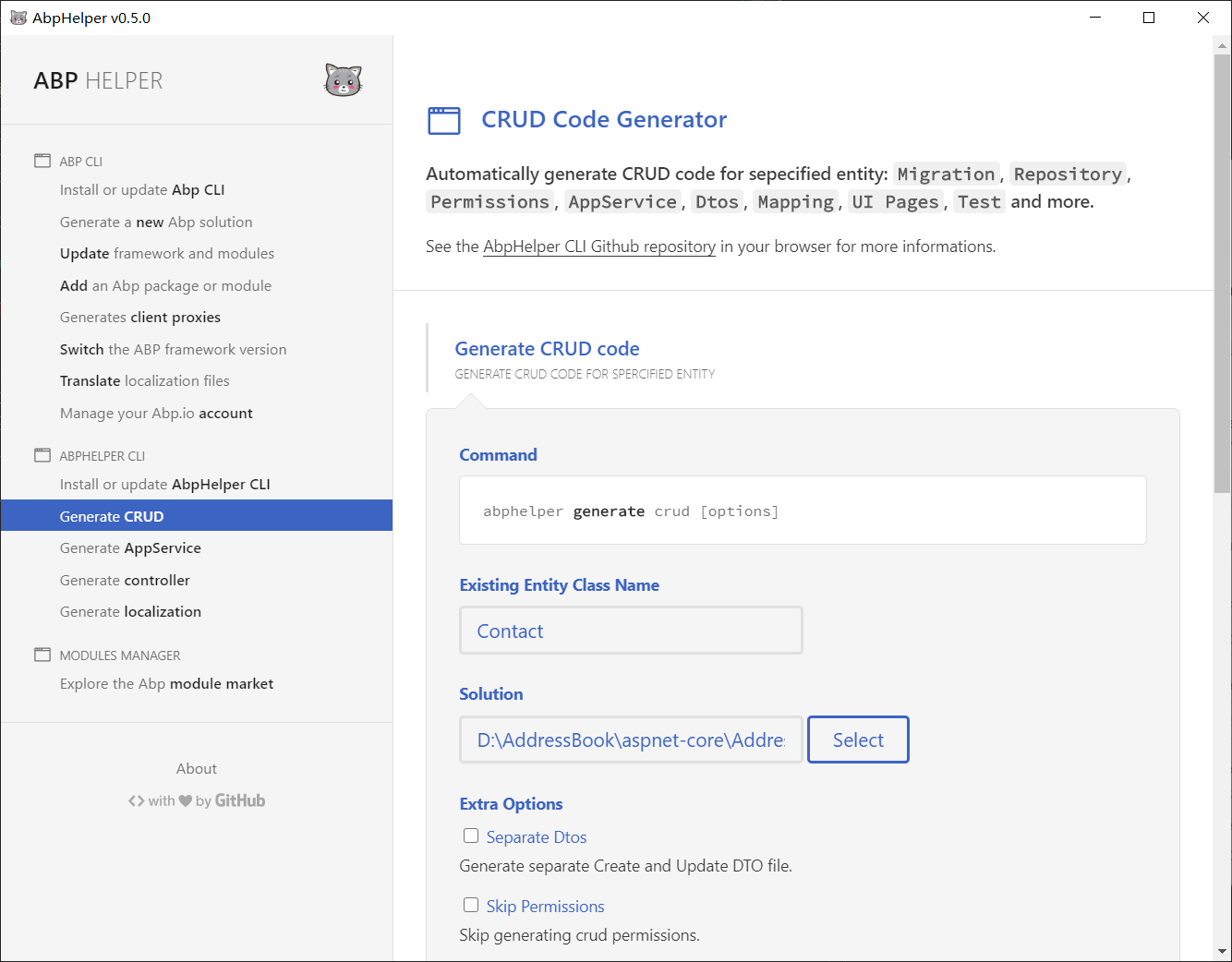Toggle the Separate Dtos checkbox
The width and height of the screenshot is (1232, 962).
coord(471,836)
